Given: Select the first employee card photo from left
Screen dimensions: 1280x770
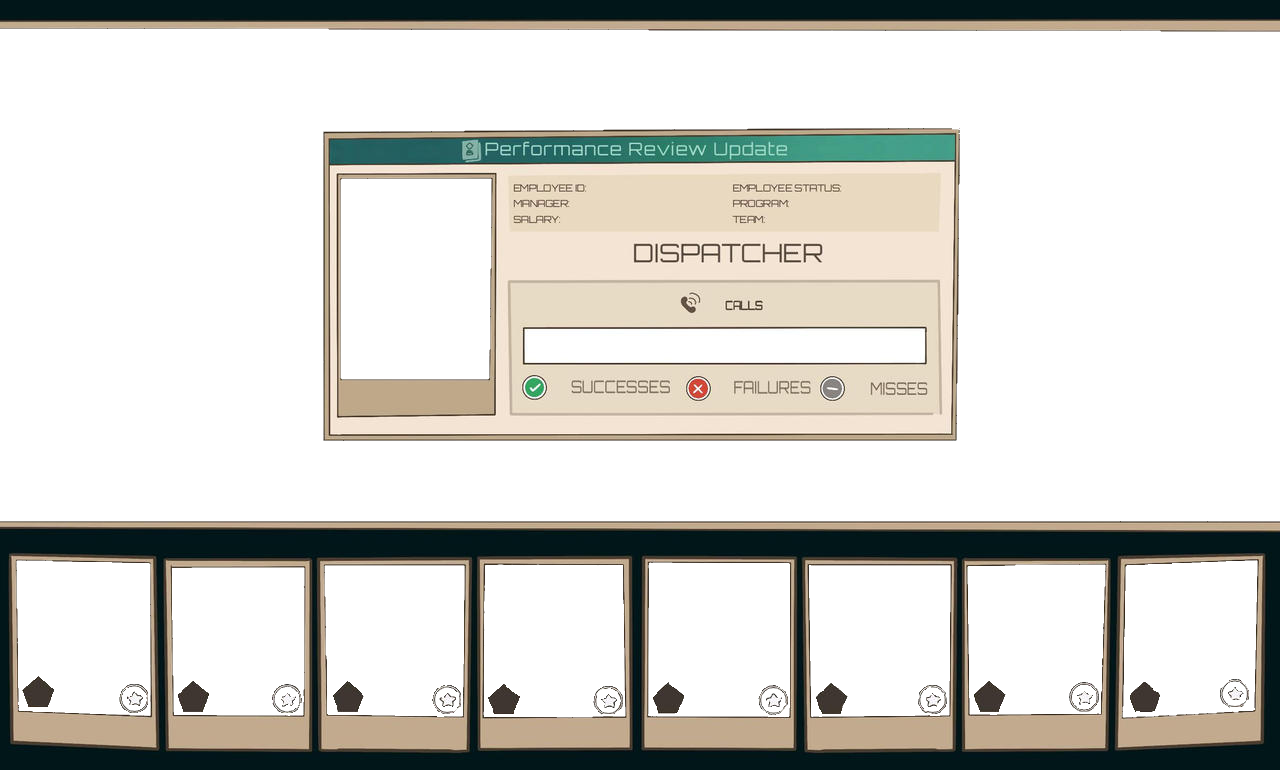Looking at the screenshot, I should point(84,637).
